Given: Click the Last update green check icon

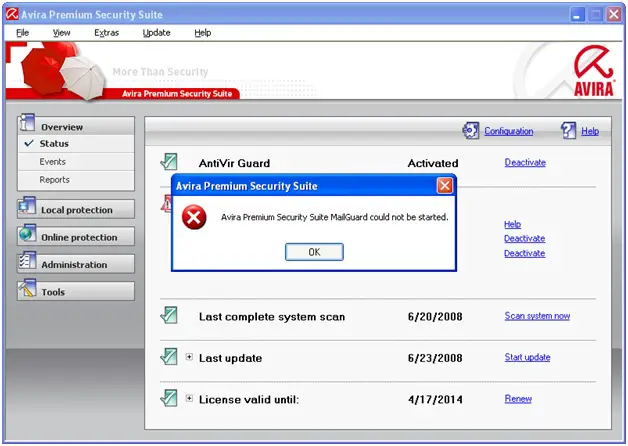Looking at the screenshot, I should pos(169,356).
